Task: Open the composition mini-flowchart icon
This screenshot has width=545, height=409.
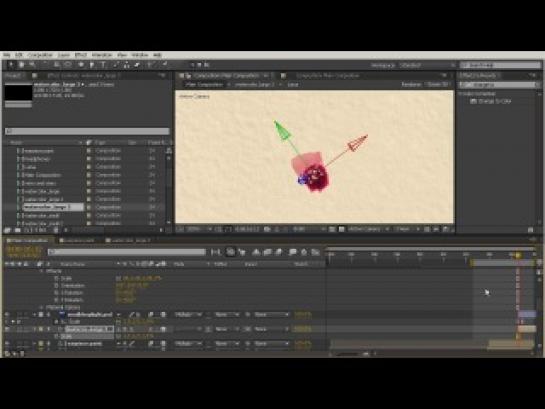Action: (x=216, y=252)
